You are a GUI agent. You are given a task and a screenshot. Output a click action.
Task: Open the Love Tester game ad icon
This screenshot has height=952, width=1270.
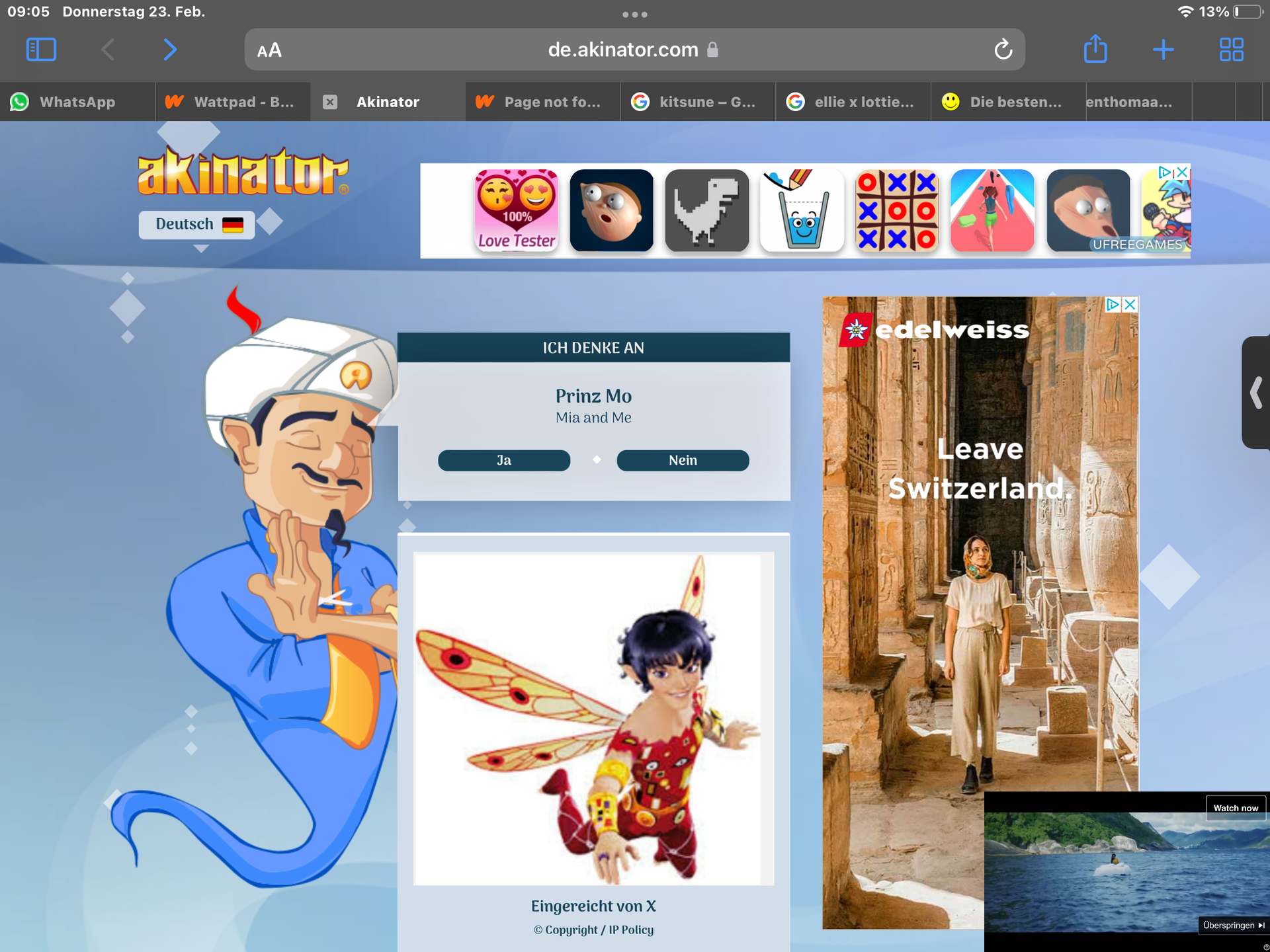point(517,210)
